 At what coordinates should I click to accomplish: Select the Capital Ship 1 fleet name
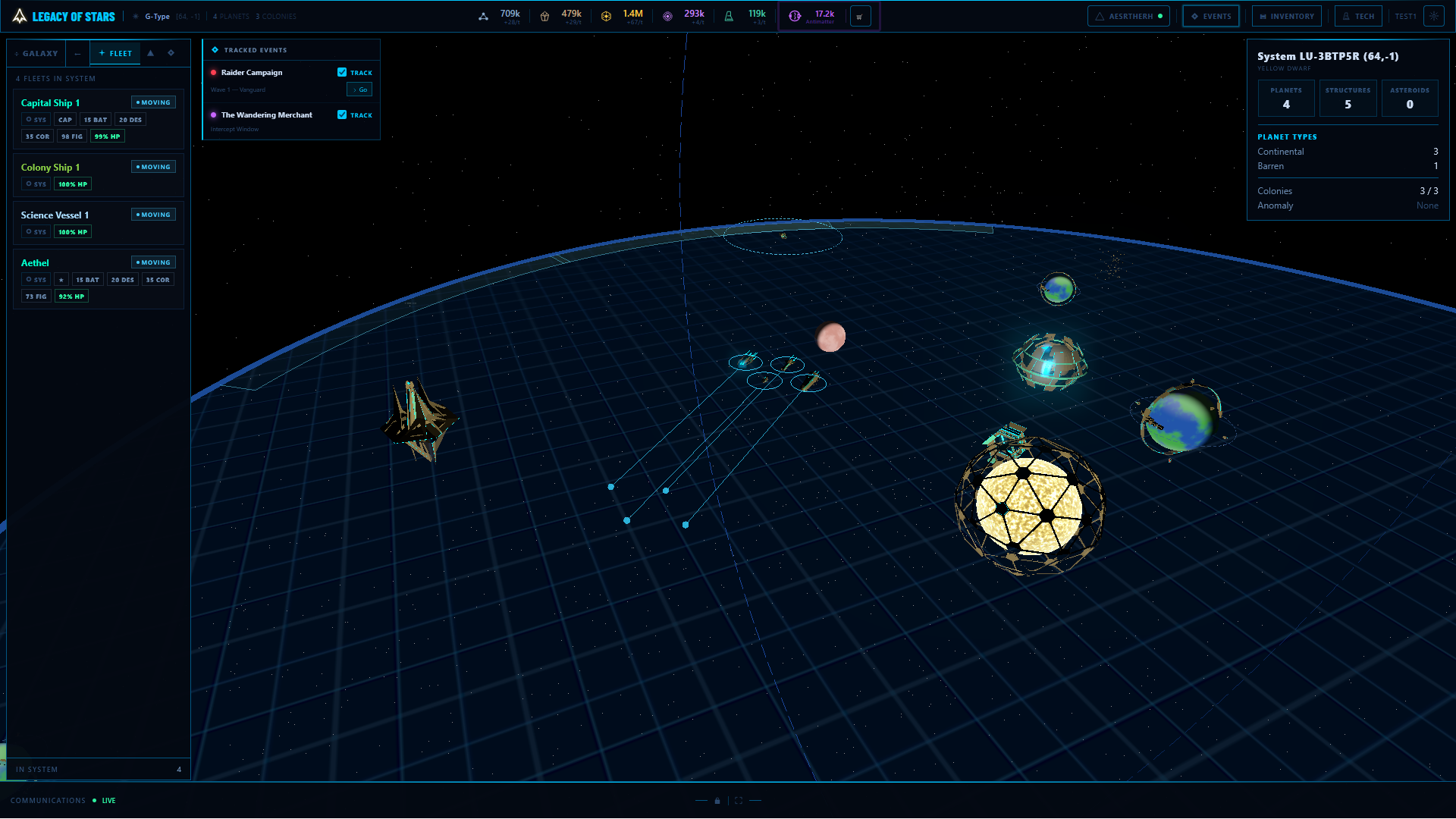click(50, 103)
